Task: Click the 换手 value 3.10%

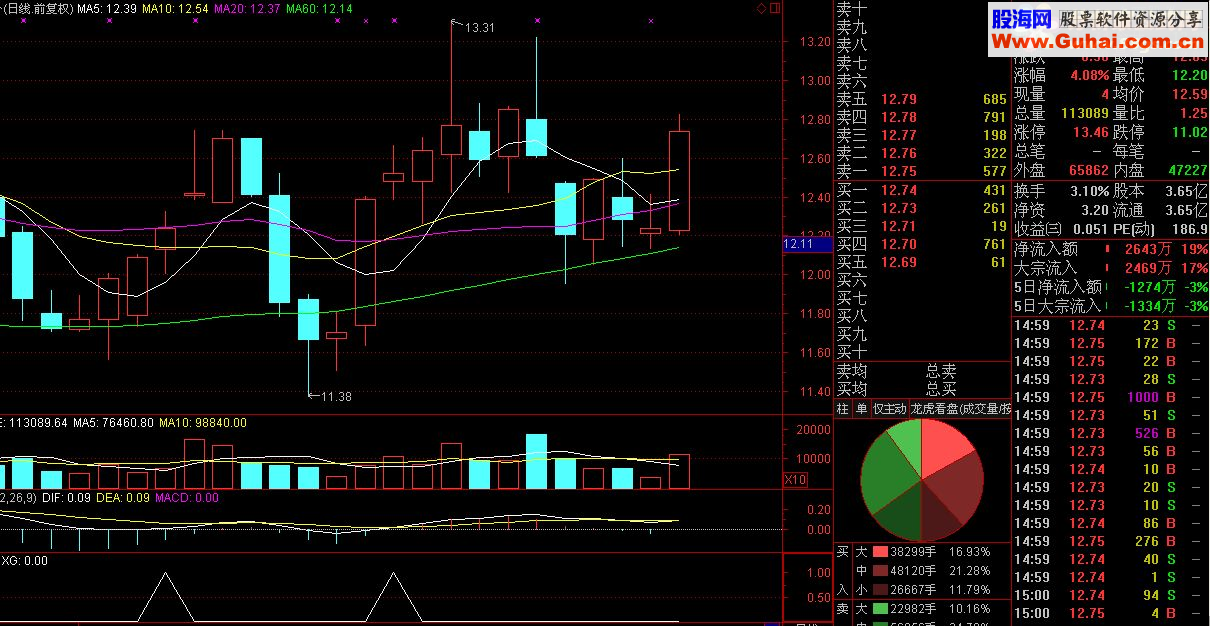Action: click(1089, 190)
